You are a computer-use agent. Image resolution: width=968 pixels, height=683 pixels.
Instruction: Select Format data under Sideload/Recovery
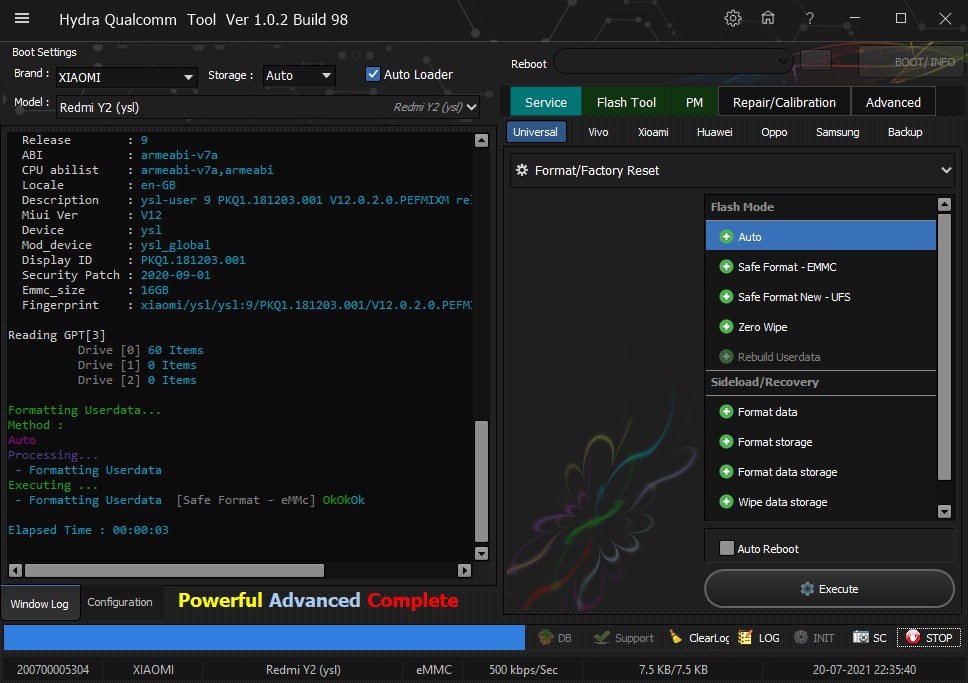coord(820,412)
